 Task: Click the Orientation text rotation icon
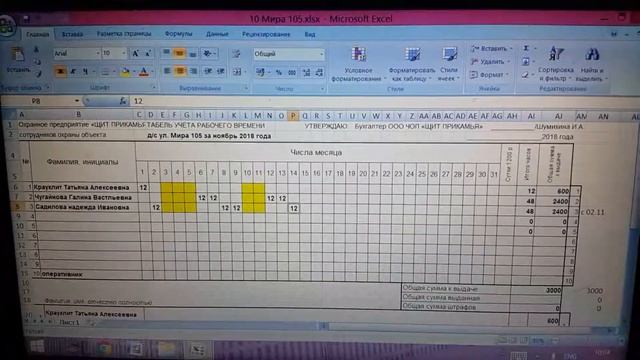click(208, 53)
